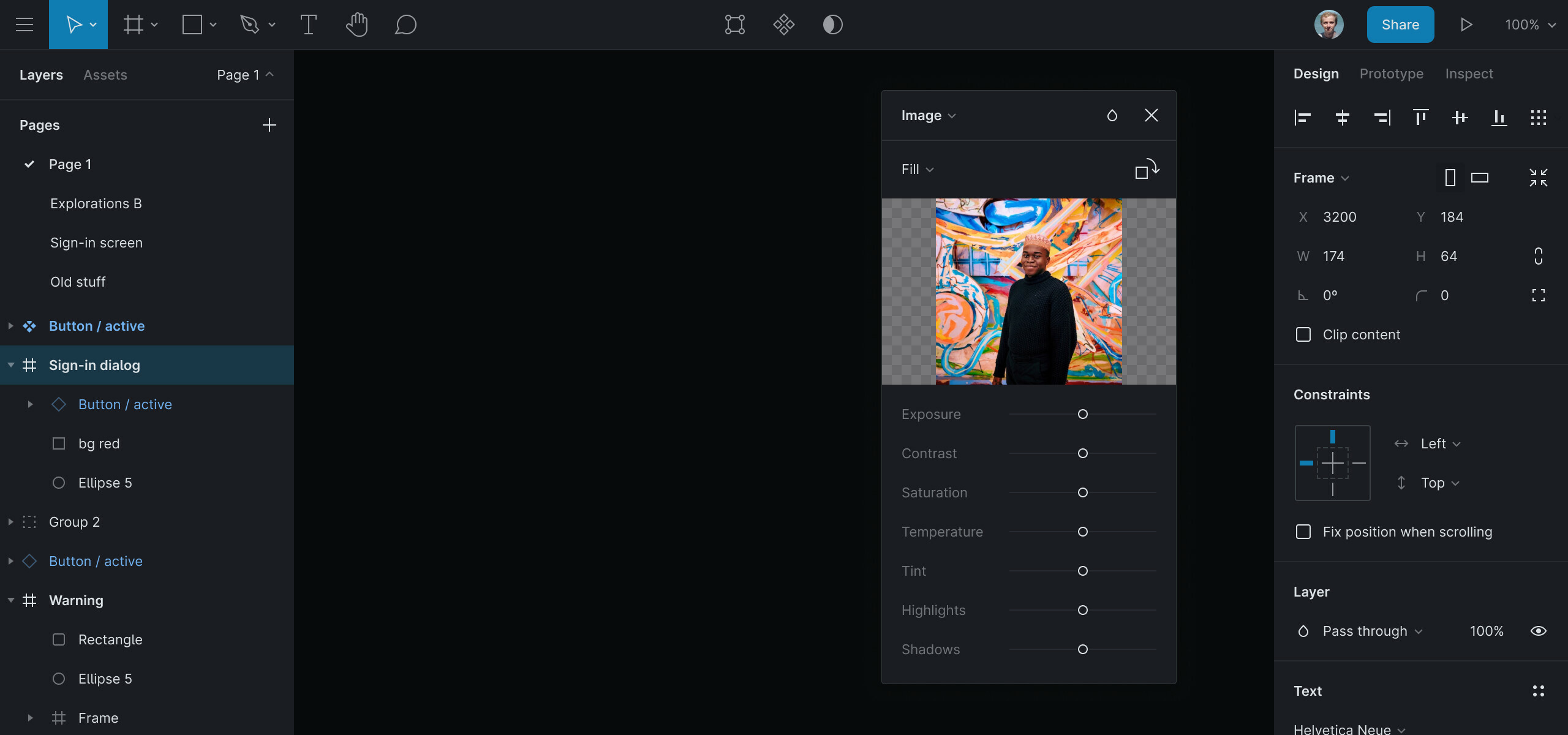Select the Rectangle shape tool
This screenshot has width=1568, height=735.
pyautogui.click(x=192, y=24)
